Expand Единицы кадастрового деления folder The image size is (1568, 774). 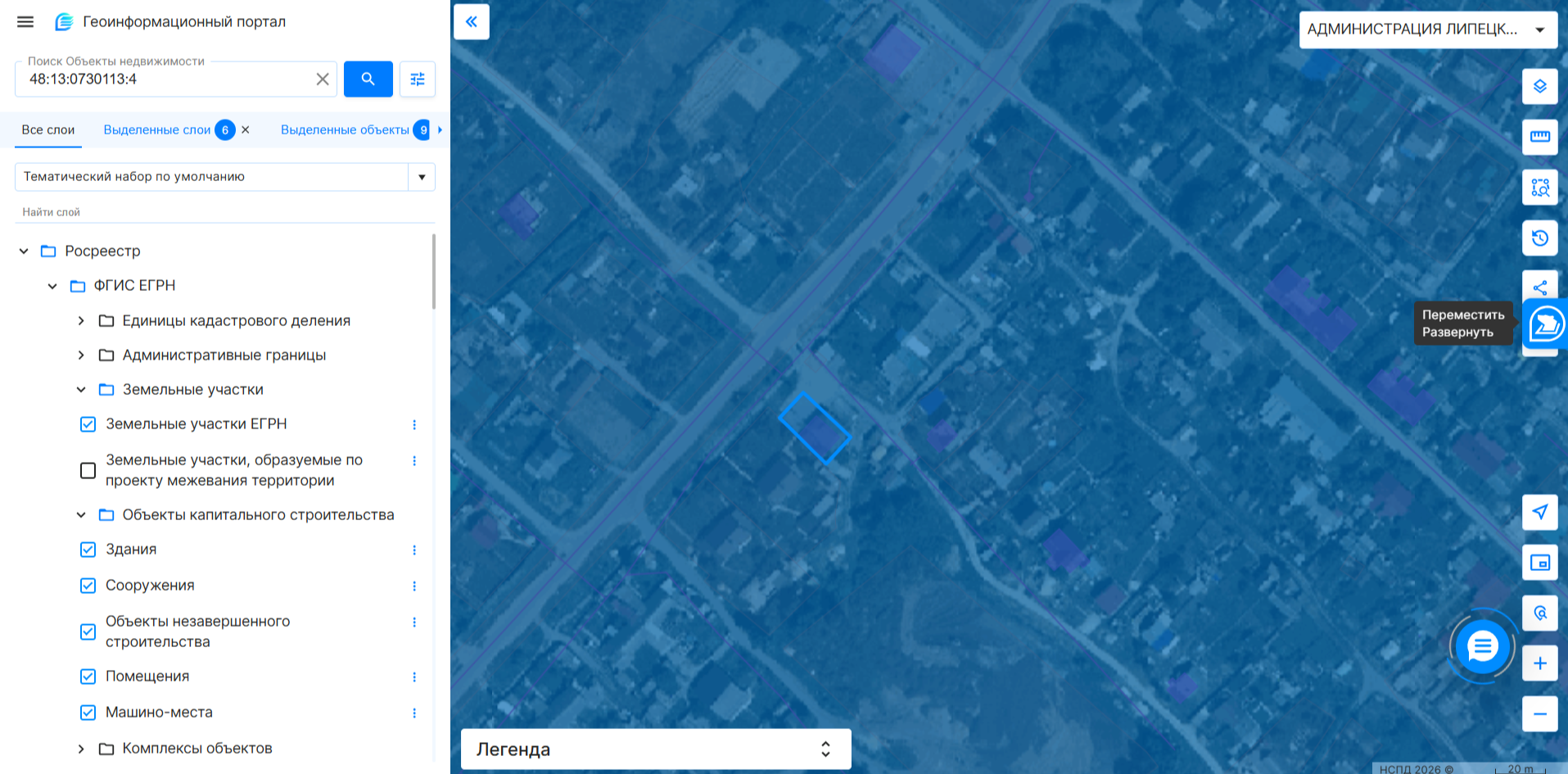[x=81, y=320]
